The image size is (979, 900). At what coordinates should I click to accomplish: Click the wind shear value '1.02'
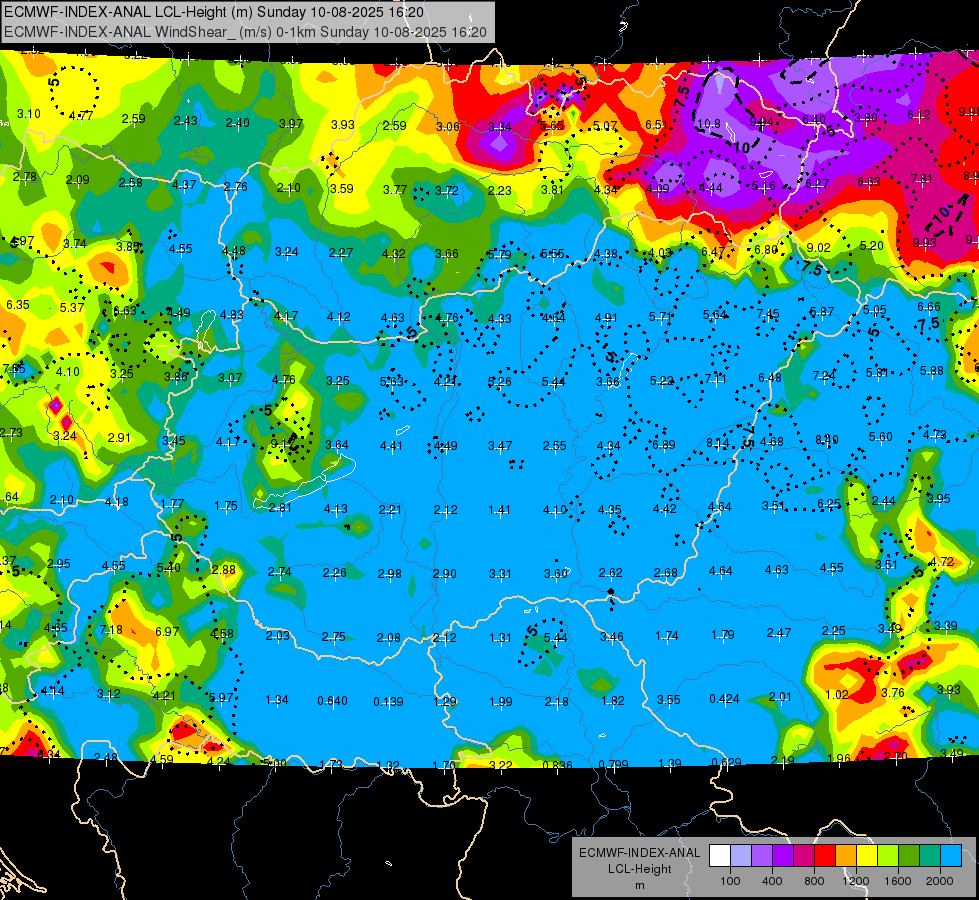[x=837, y=695]
